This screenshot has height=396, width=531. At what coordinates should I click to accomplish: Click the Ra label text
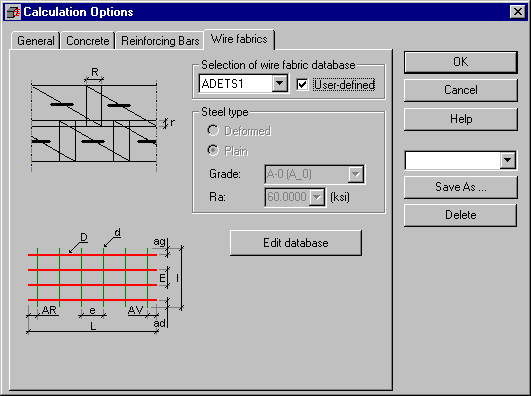point(217,197)
